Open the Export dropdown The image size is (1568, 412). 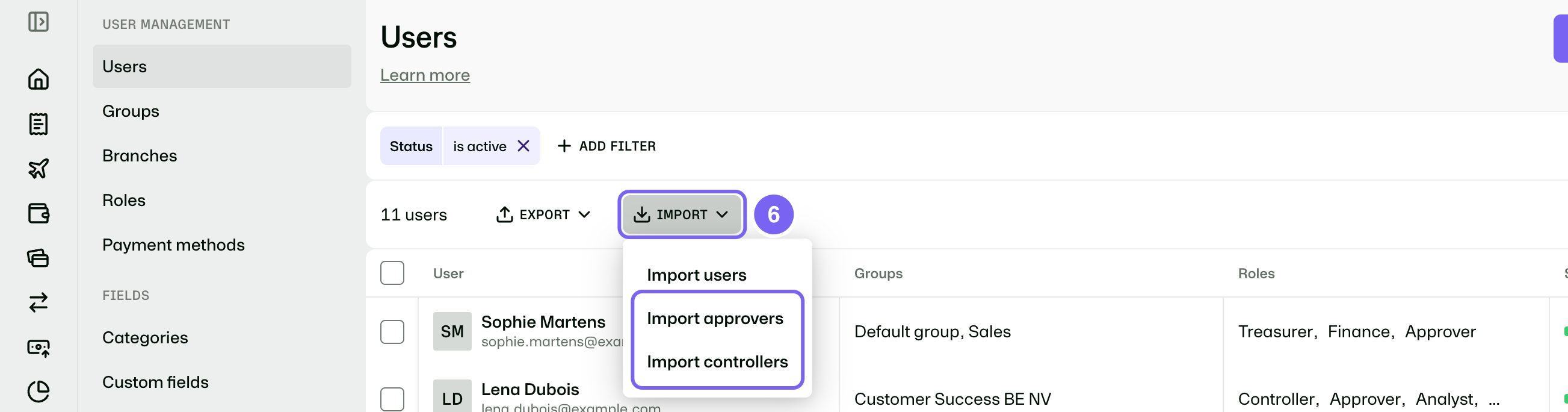(543, 214)
